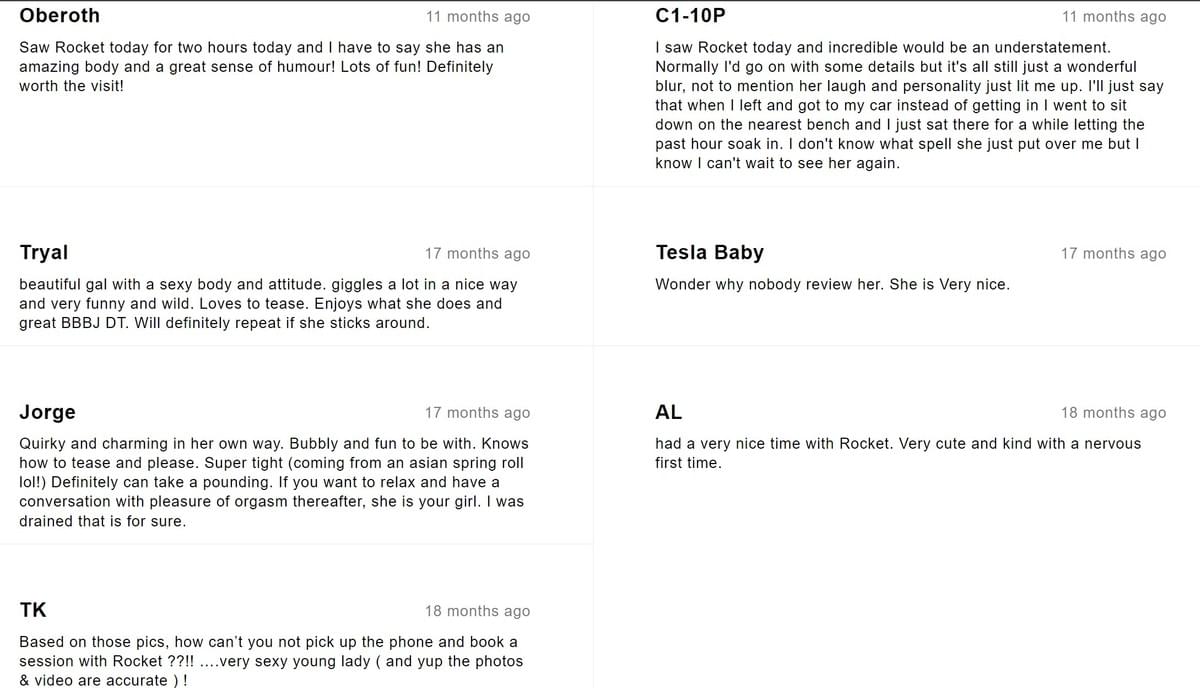Click Jorge's 'Quirky and charming' review
The width and height of the screenshot is (1200, 688).
[274, 482]
